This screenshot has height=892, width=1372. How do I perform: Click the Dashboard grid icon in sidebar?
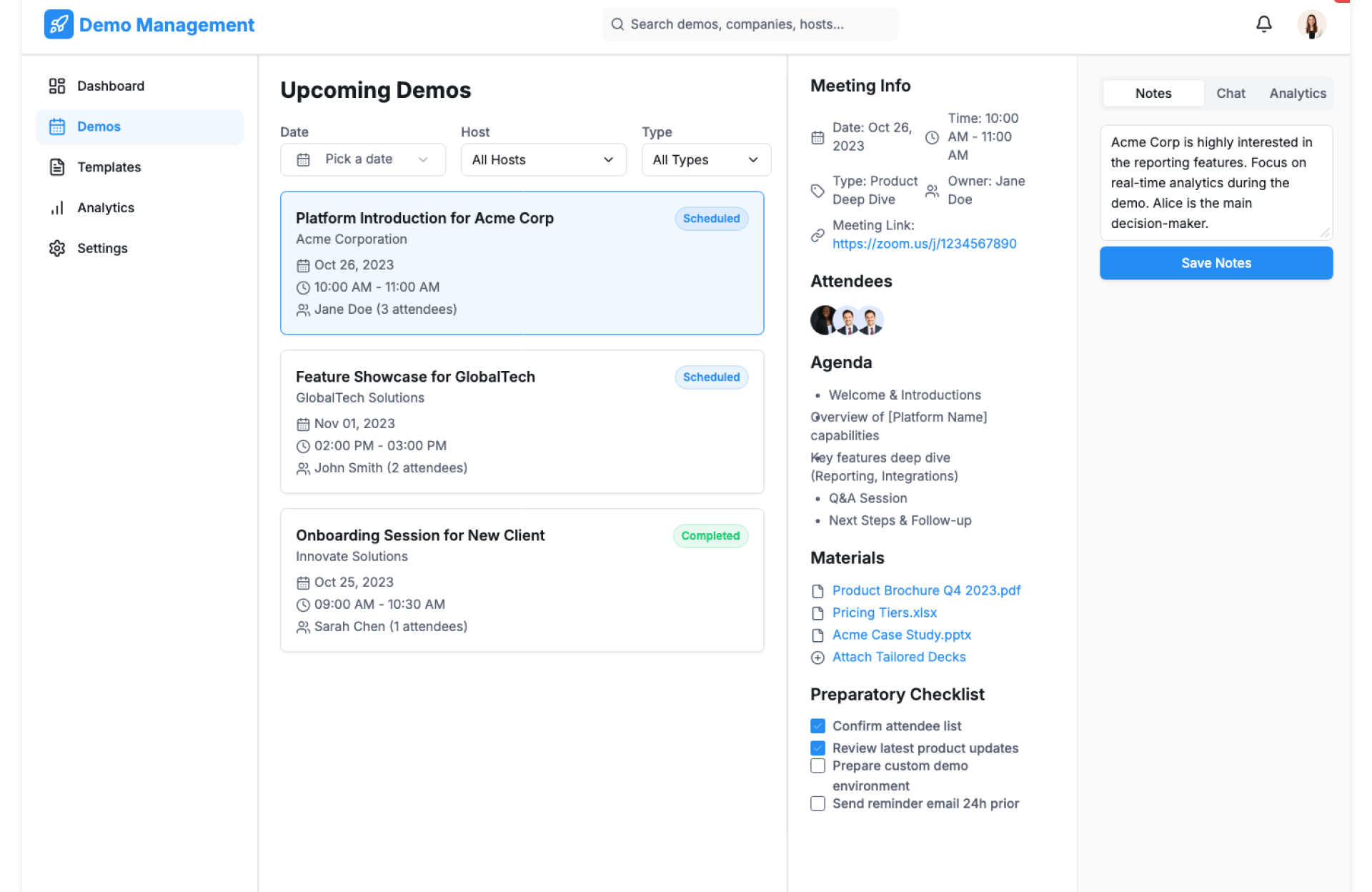(x=57, y=86)
